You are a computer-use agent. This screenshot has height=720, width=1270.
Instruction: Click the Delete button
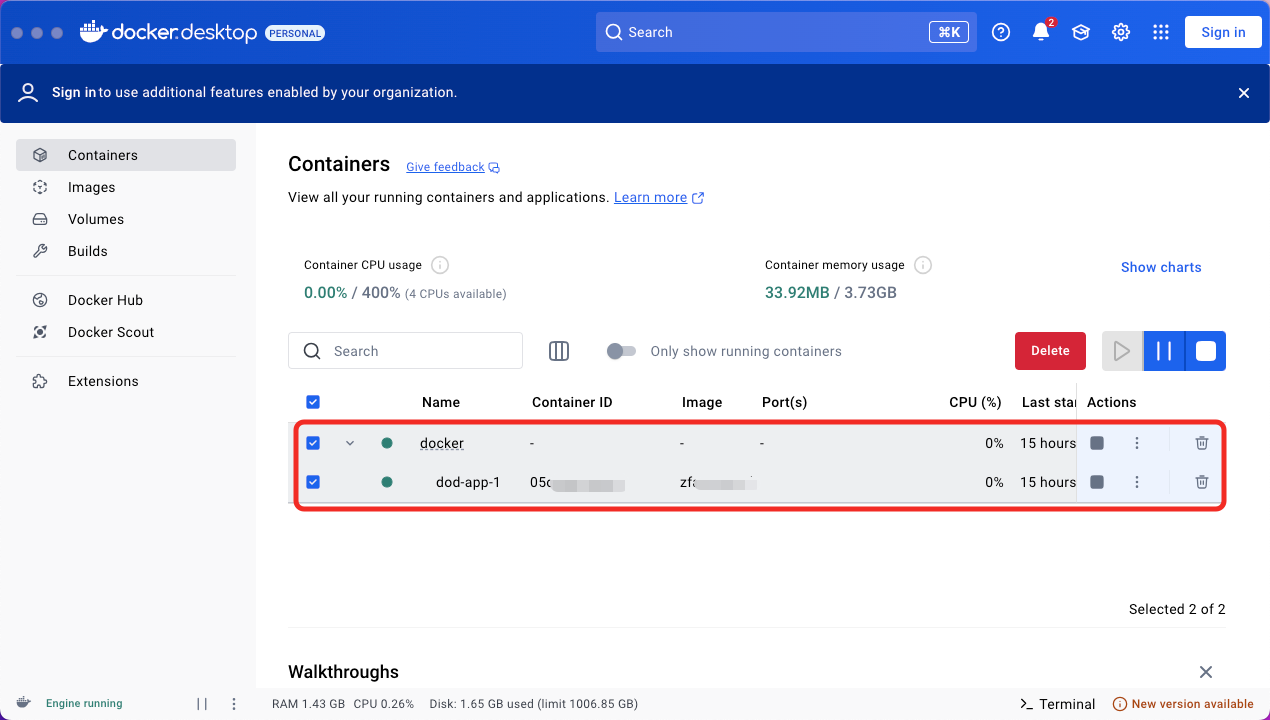(x=1050, y=351)
